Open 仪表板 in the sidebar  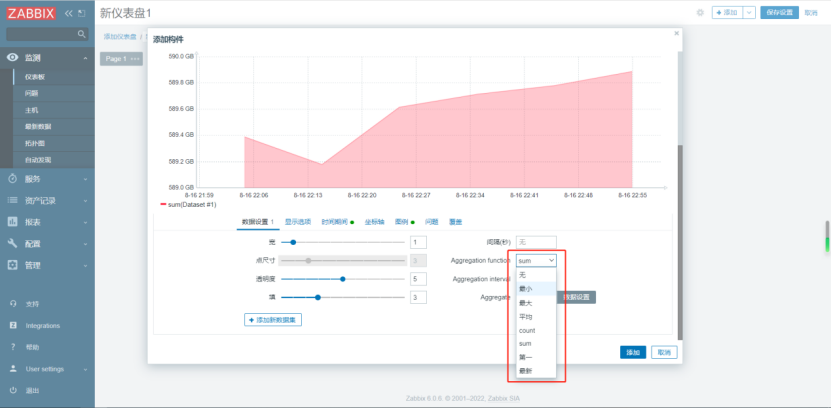[x=35, y=77]
